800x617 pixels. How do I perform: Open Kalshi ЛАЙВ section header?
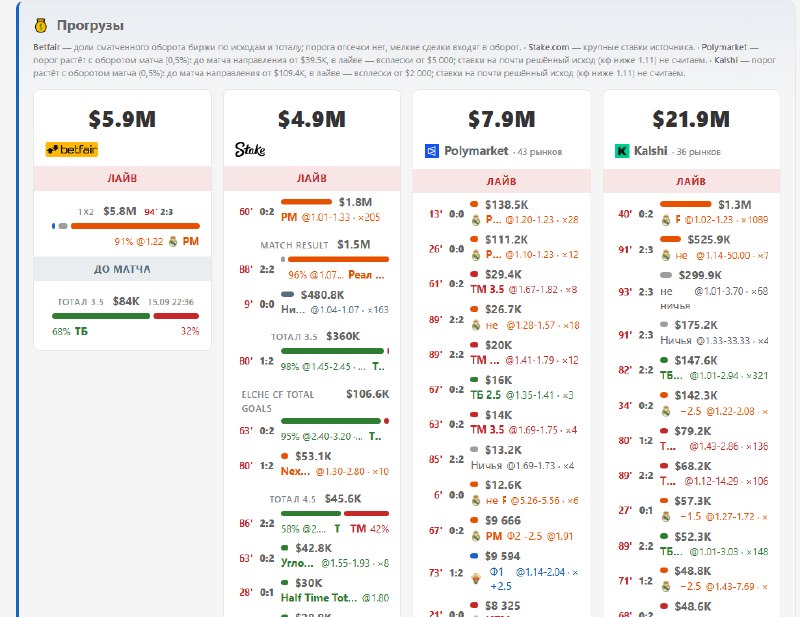point(691,181)
